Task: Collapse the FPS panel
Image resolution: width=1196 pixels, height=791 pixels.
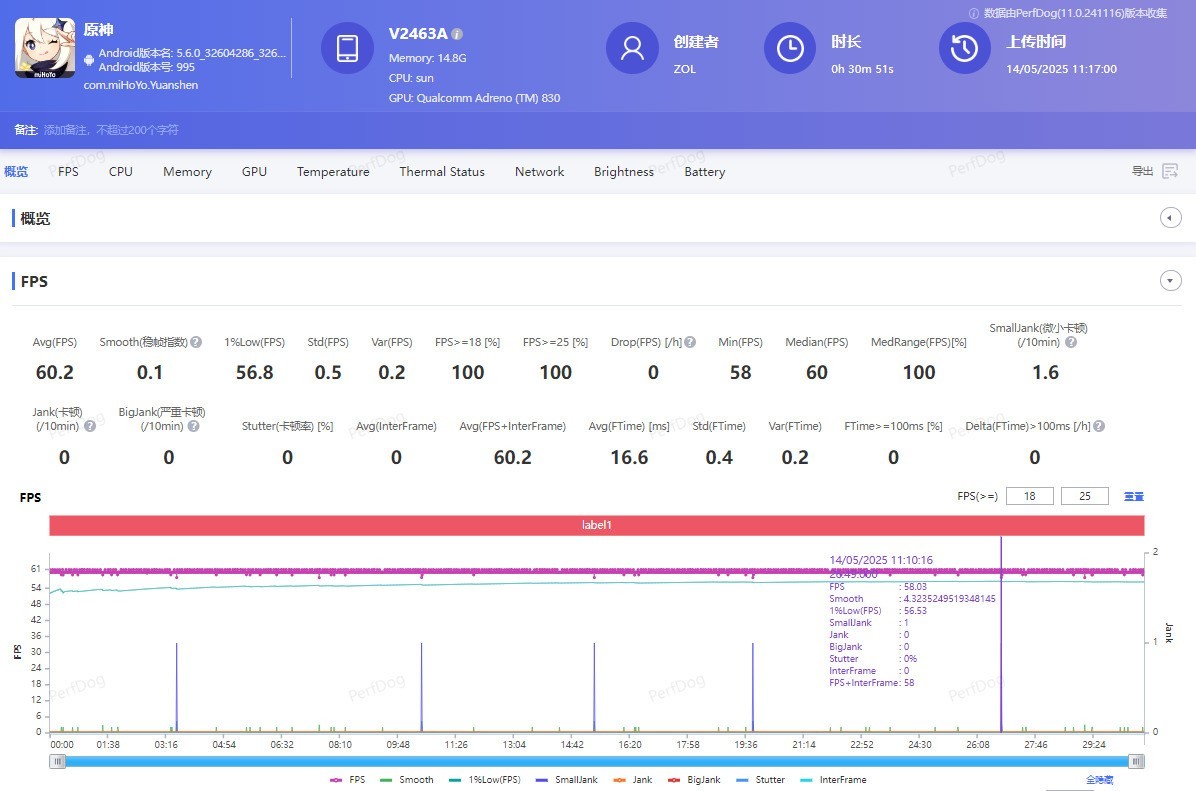Action: 1170,281
